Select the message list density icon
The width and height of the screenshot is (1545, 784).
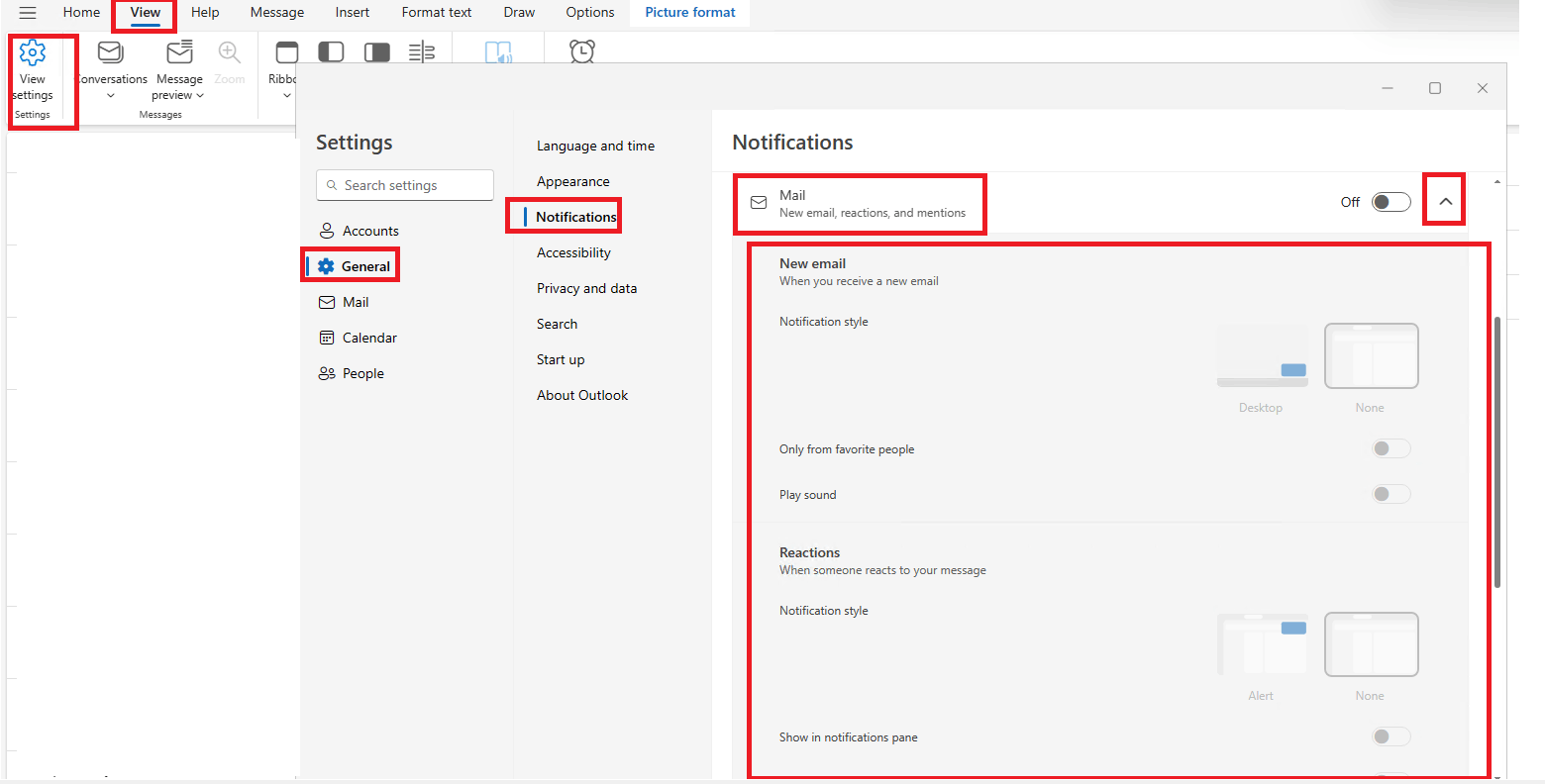point(422,50)
